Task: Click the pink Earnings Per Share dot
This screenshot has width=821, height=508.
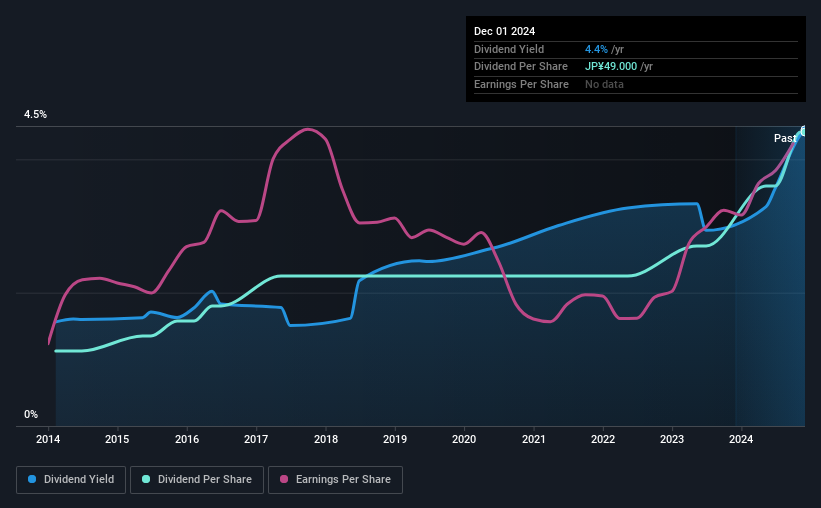Action: pos(284,479)
